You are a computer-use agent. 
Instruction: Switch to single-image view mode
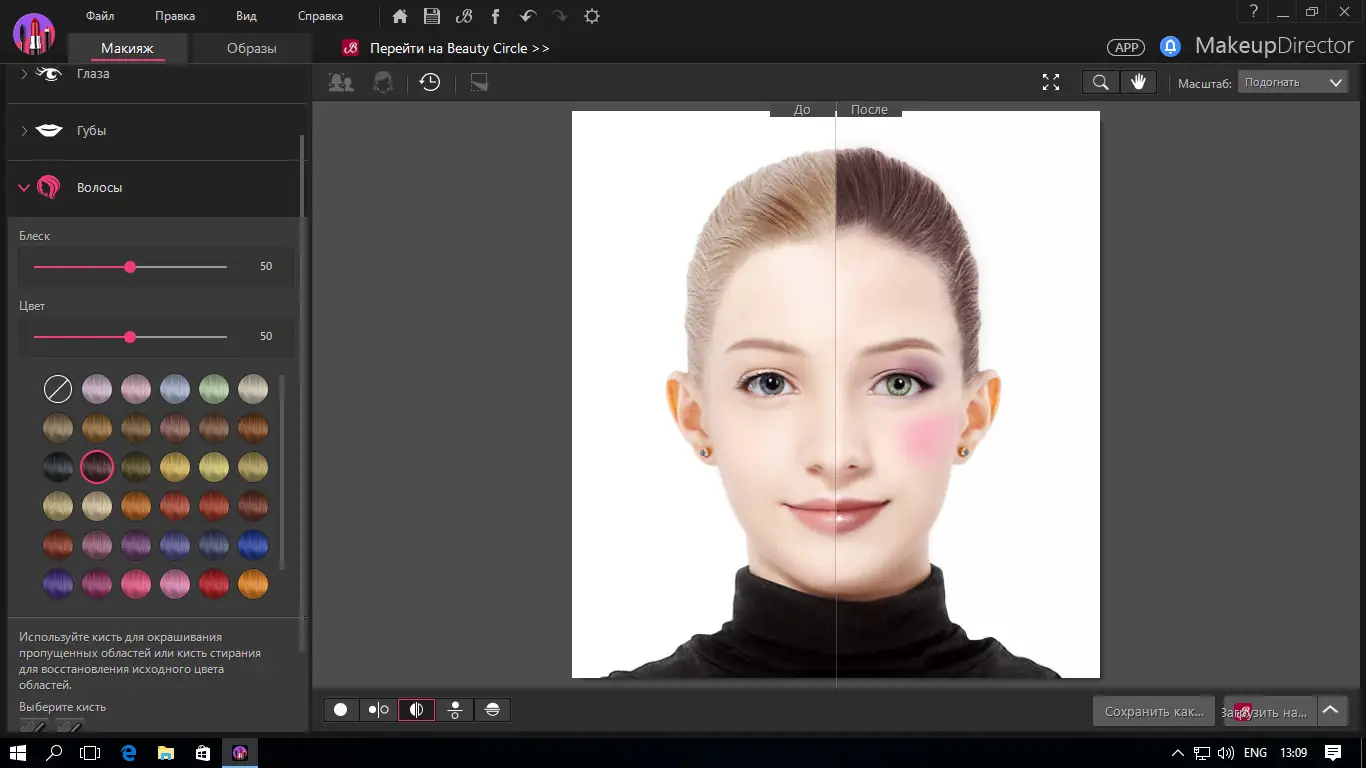(341, 710)
